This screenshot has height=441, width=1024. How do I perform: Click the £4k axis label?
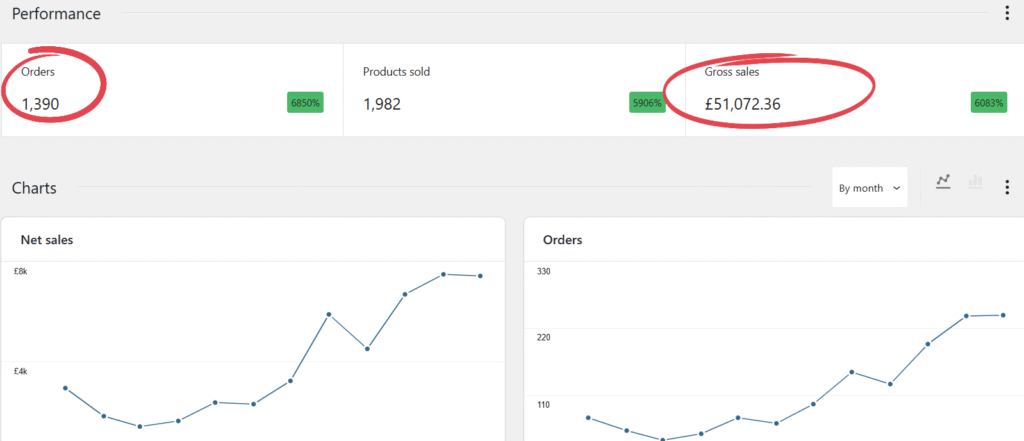coord(21,371)
